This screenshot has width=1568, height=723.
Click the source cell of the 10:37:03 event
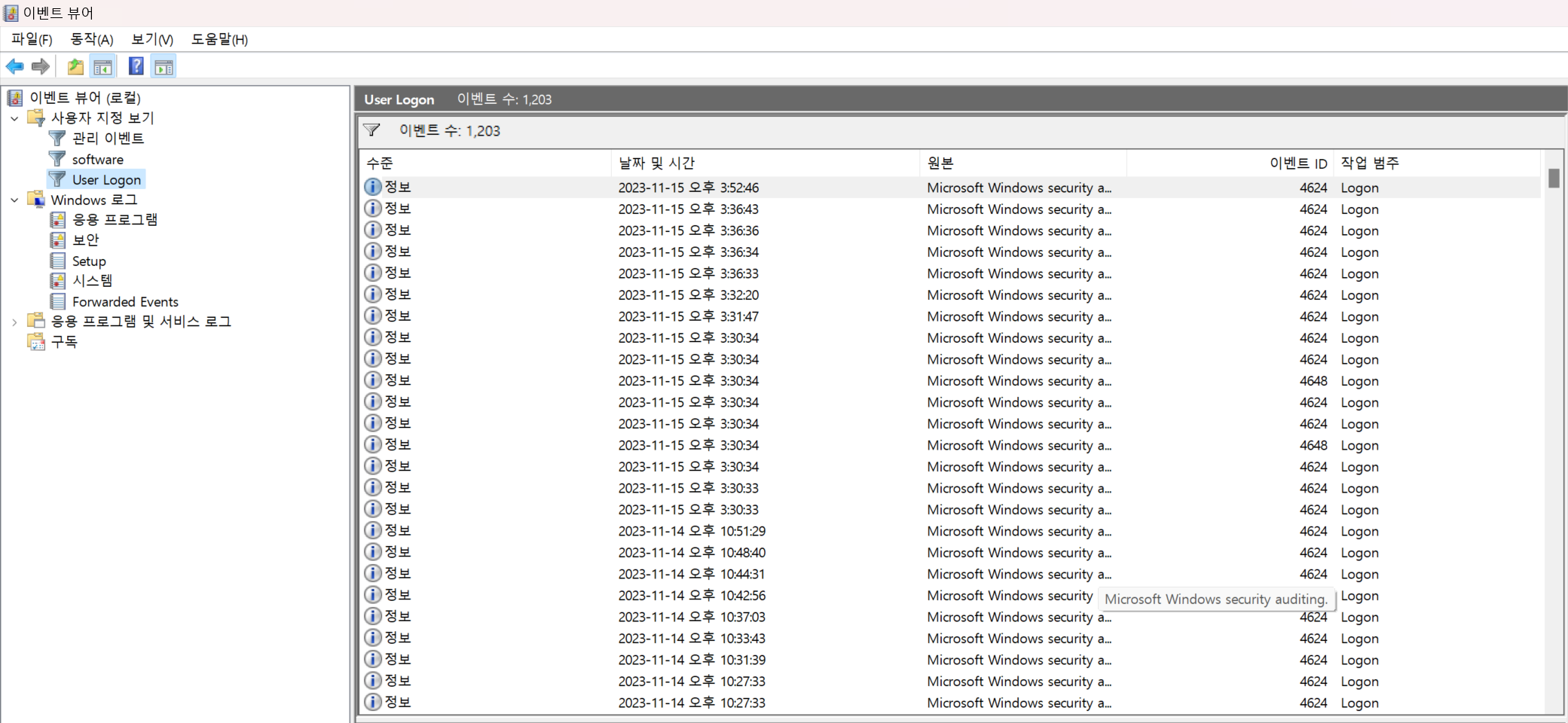point(1019,617)
